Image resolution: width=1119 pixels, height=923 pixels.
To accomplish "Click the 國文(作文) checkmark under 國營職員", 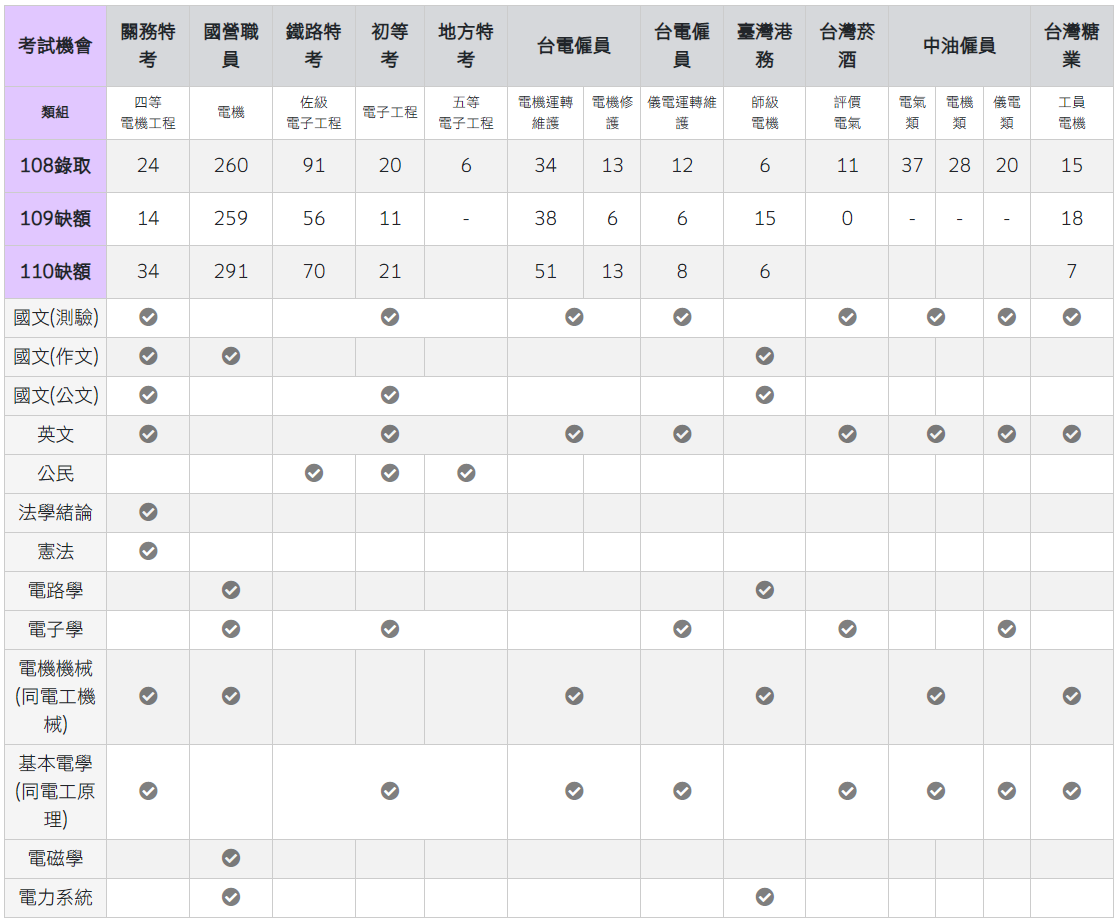I will pos(231,356).
